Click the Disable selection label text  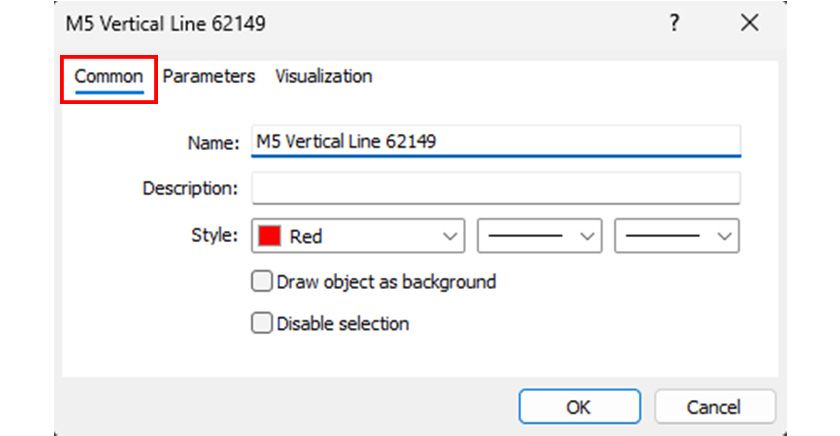point(342,323)
